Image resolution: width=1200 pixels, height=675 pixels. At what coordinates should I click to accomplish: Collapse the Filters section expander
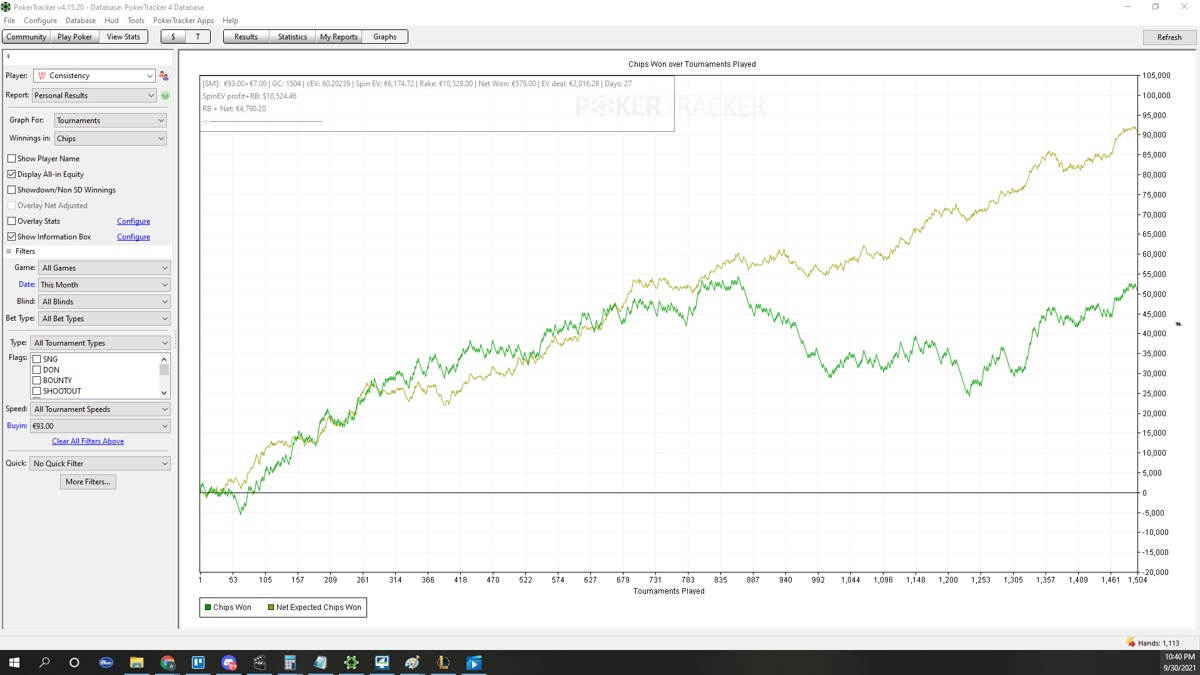point(9,252)
